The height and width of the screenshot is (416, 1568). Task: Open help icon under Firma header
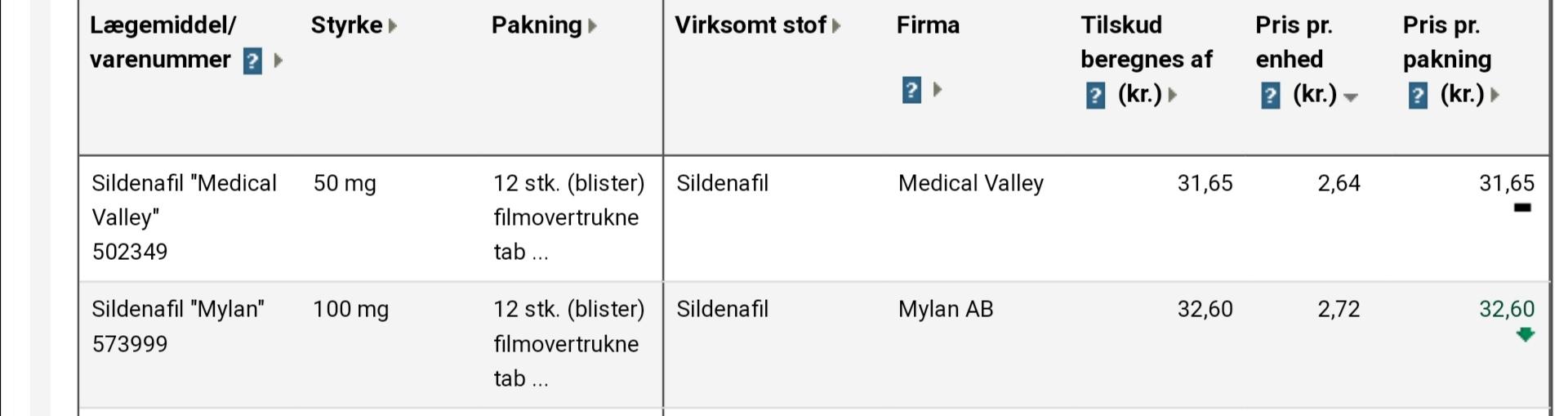911,90
